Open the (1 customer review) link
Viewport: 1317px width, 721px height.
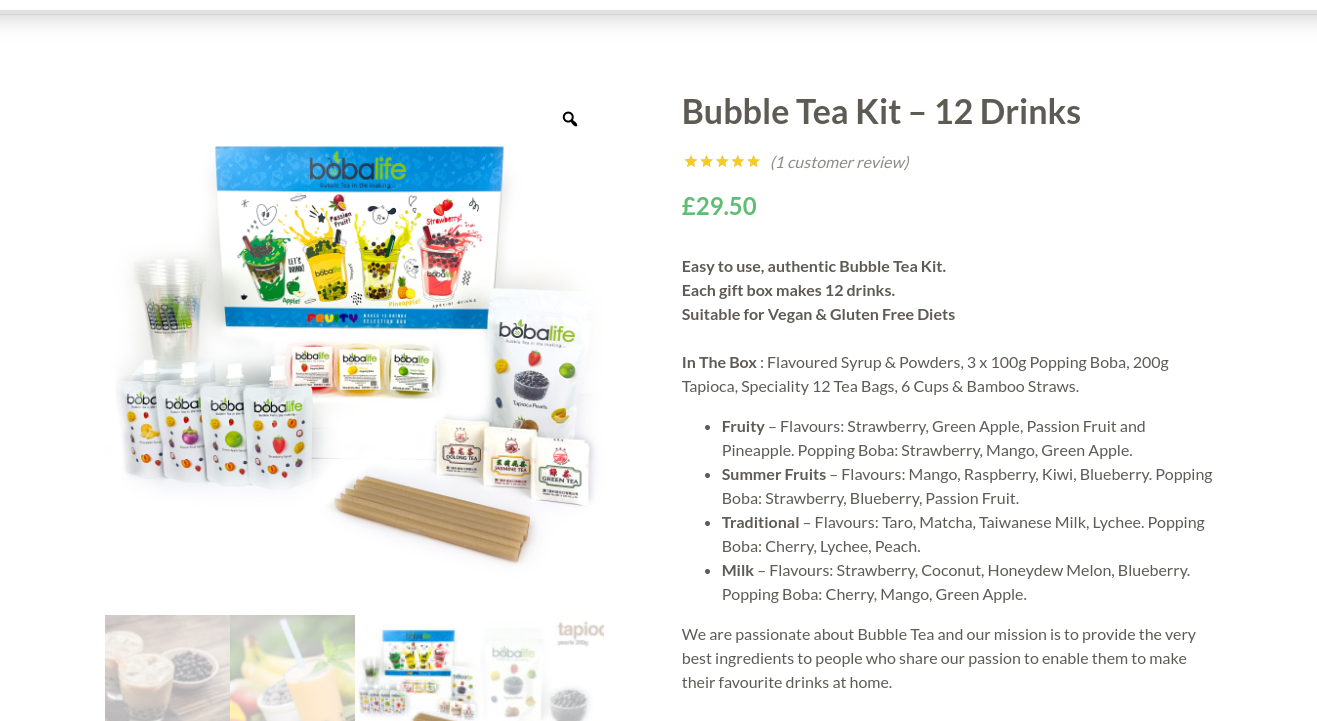coord(839,162)
